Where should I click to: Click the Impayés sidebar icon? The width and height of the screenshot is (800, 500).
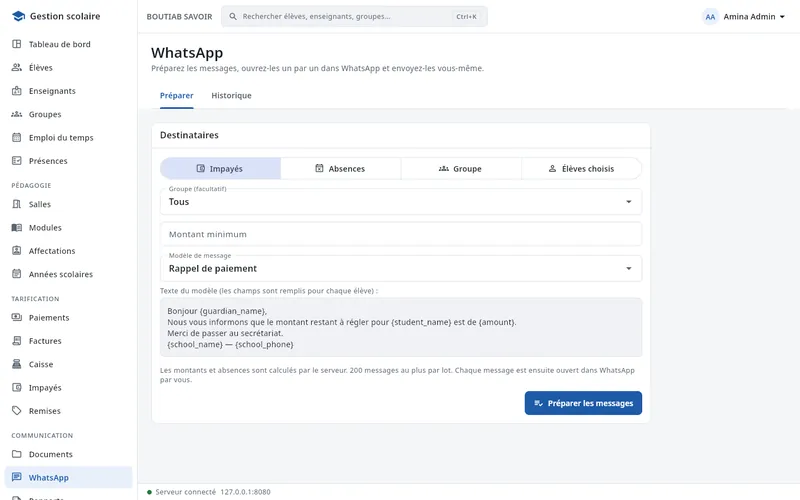pos(17,387)
